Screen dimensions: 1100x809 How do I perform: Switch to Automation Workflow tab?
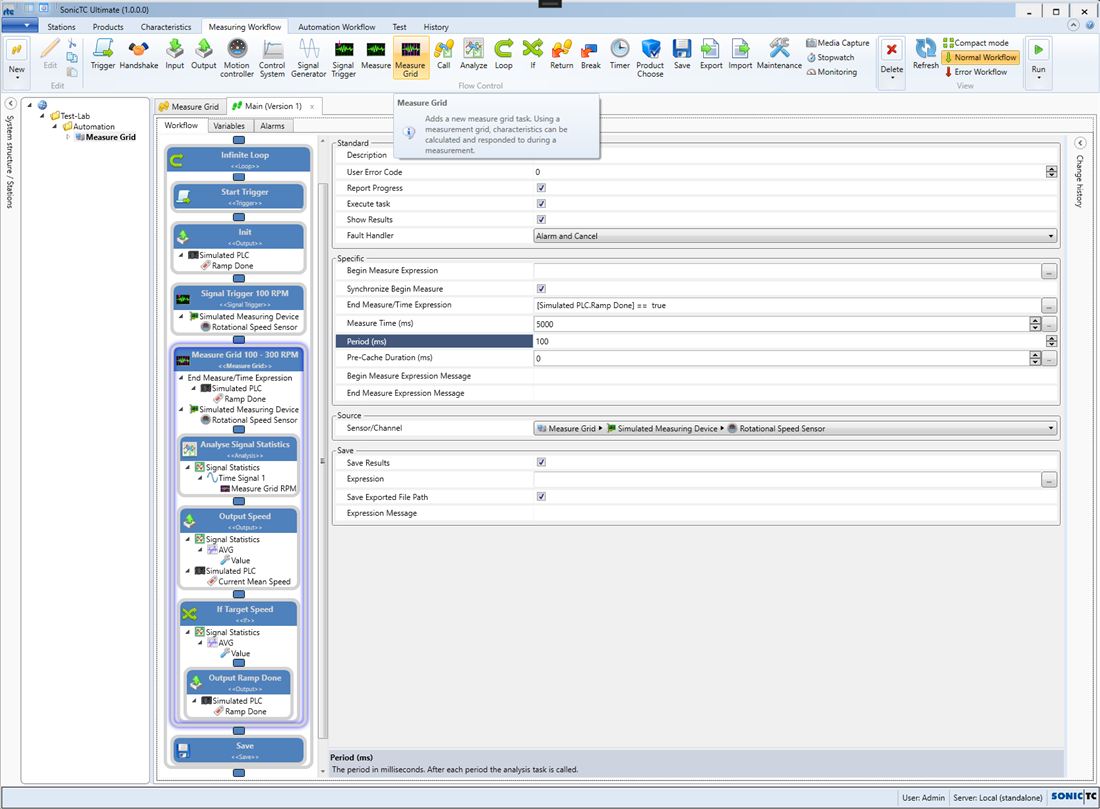pyautogui.click(x=337, y=27)
